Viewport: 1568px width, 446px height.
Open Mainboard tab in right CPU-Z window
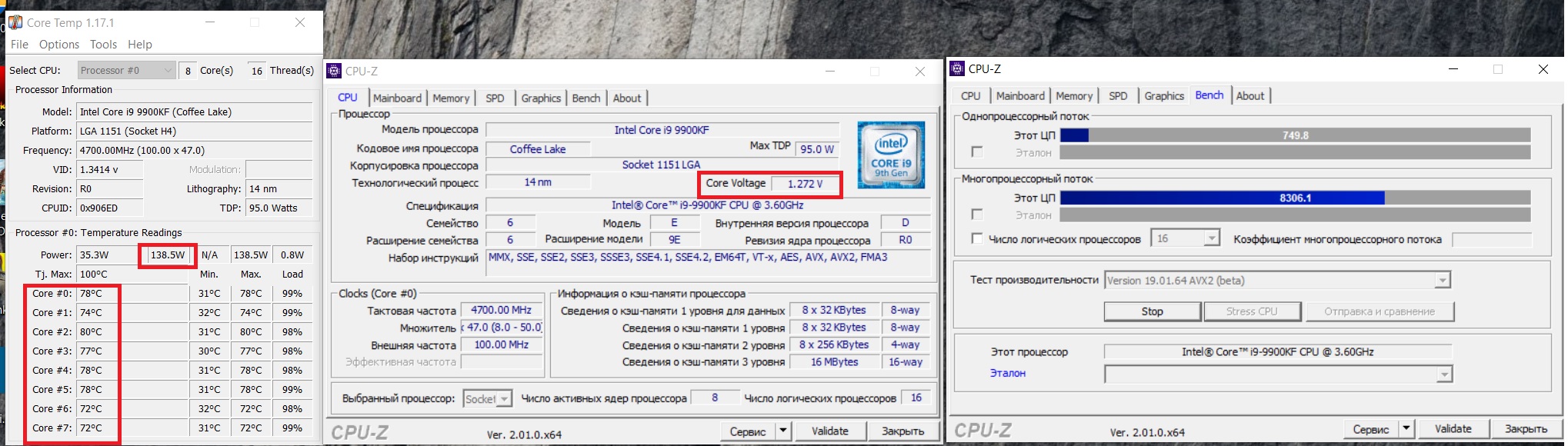(x=1020, y=95)
